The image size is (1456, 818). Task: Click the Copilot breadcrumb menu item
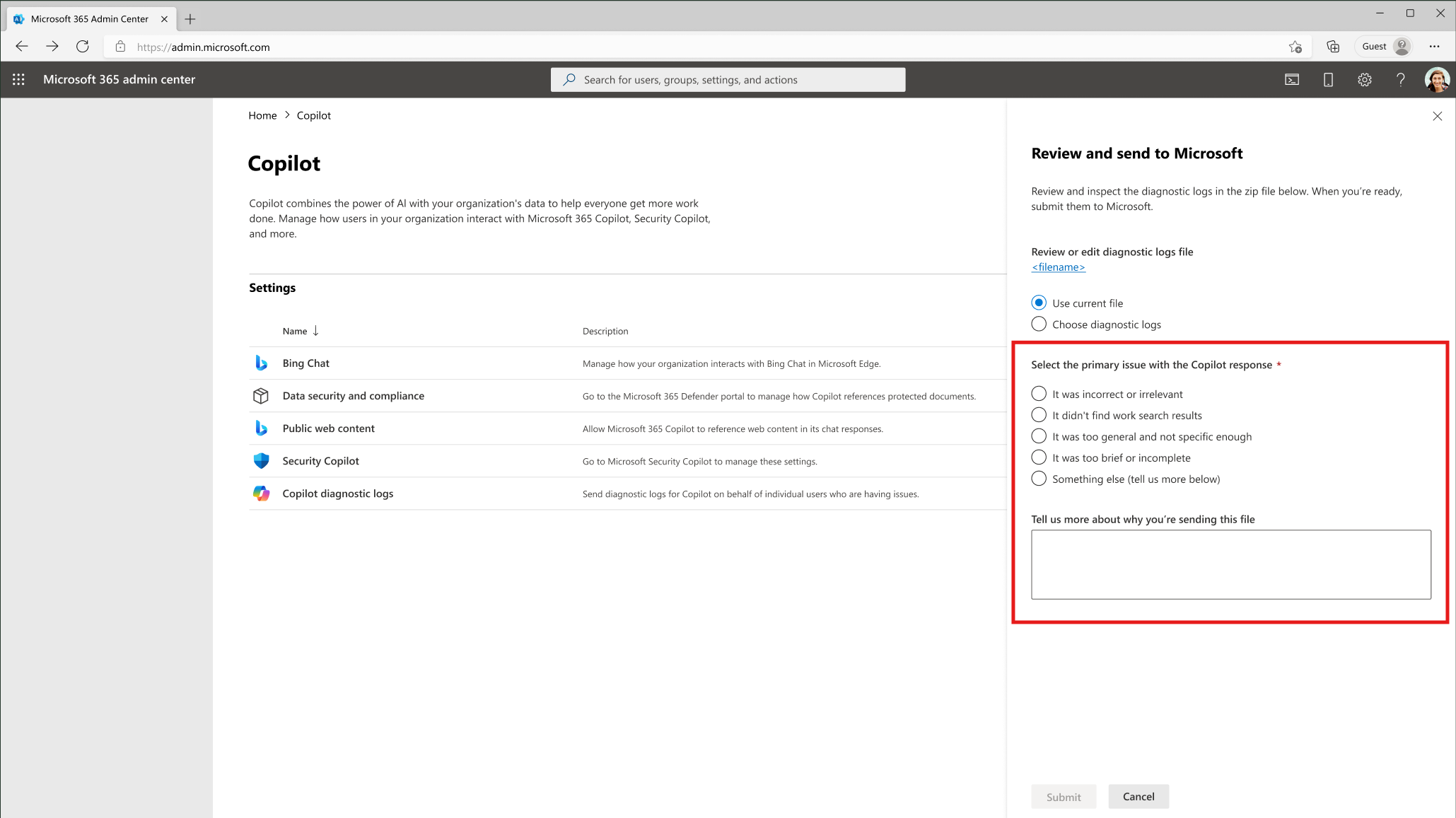(313, 115)
